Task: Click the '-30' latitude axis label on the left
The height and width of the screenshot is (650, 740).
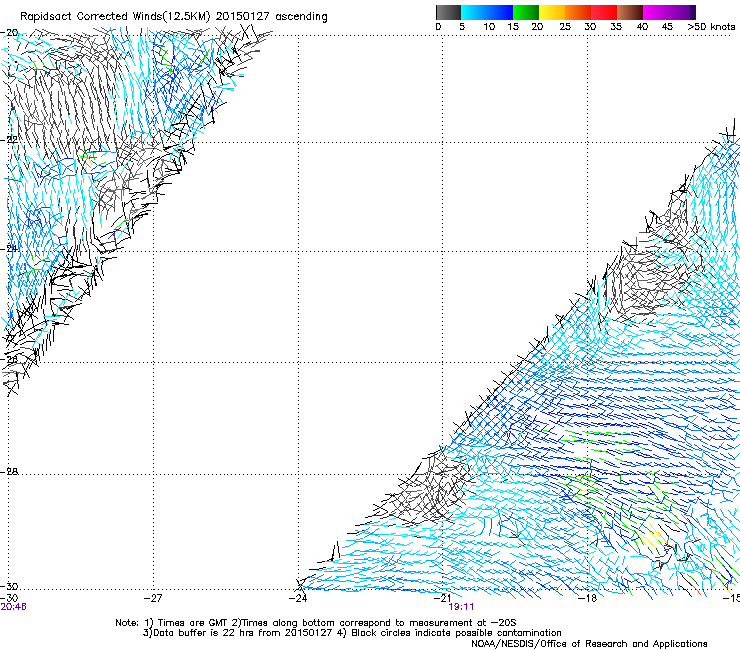Action: point(10,586)
